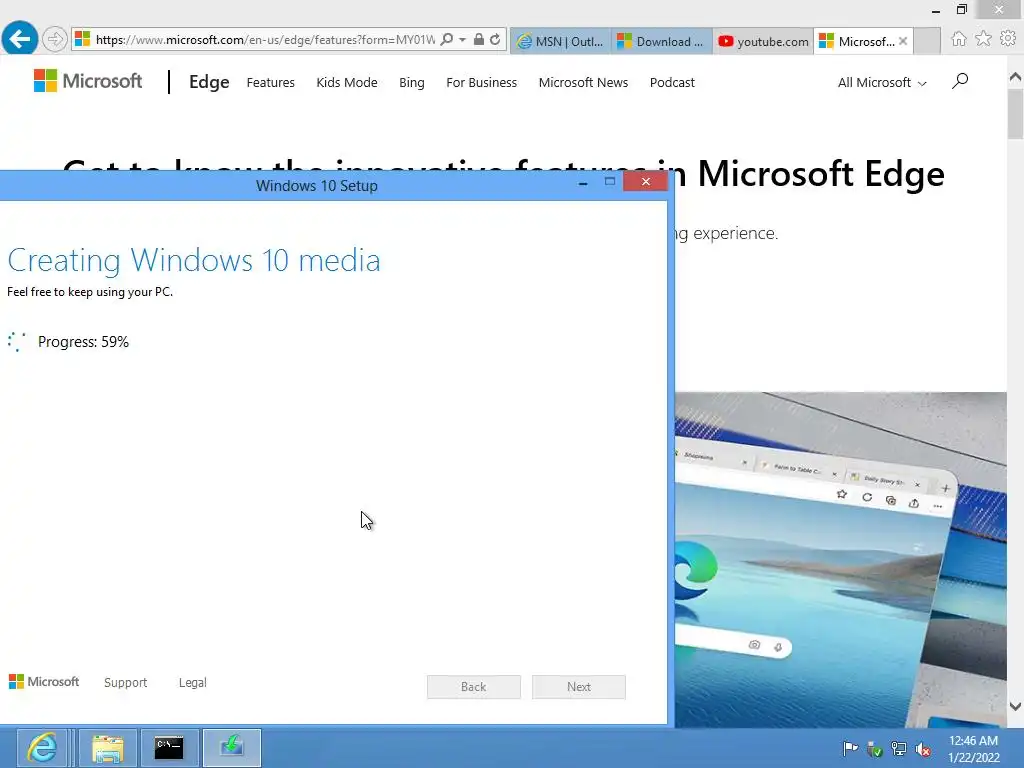The image size is (1024, 768).
Task: Click the Edge heading link
Action: tap(209, 82)
